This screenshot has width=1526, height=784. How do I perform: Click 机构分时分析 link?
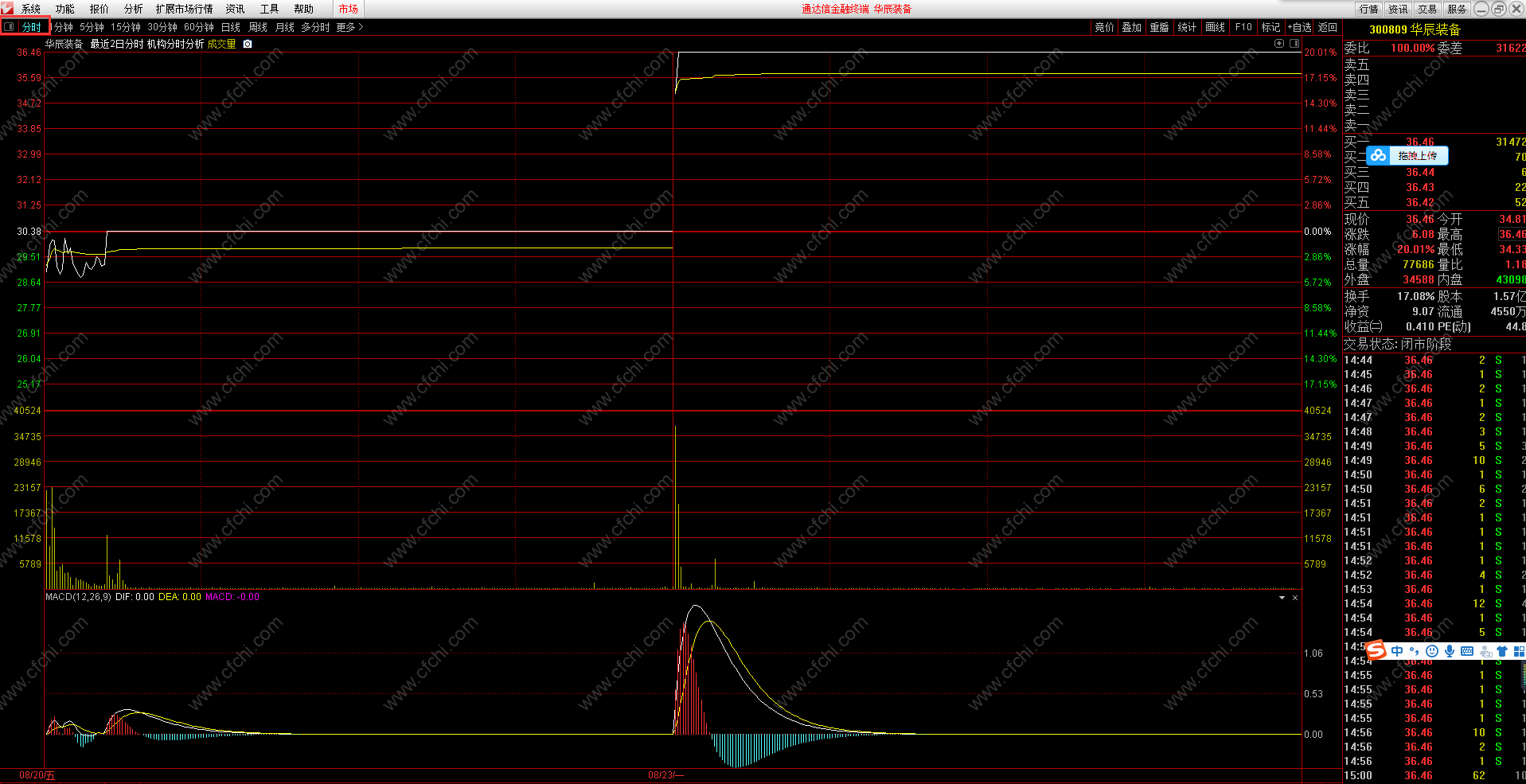176,45
